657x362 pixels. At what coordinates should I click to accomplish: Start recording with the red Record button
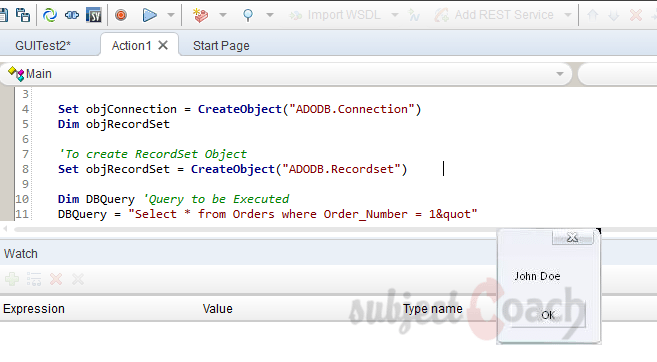pyautogui.click(x=121, y=16)
